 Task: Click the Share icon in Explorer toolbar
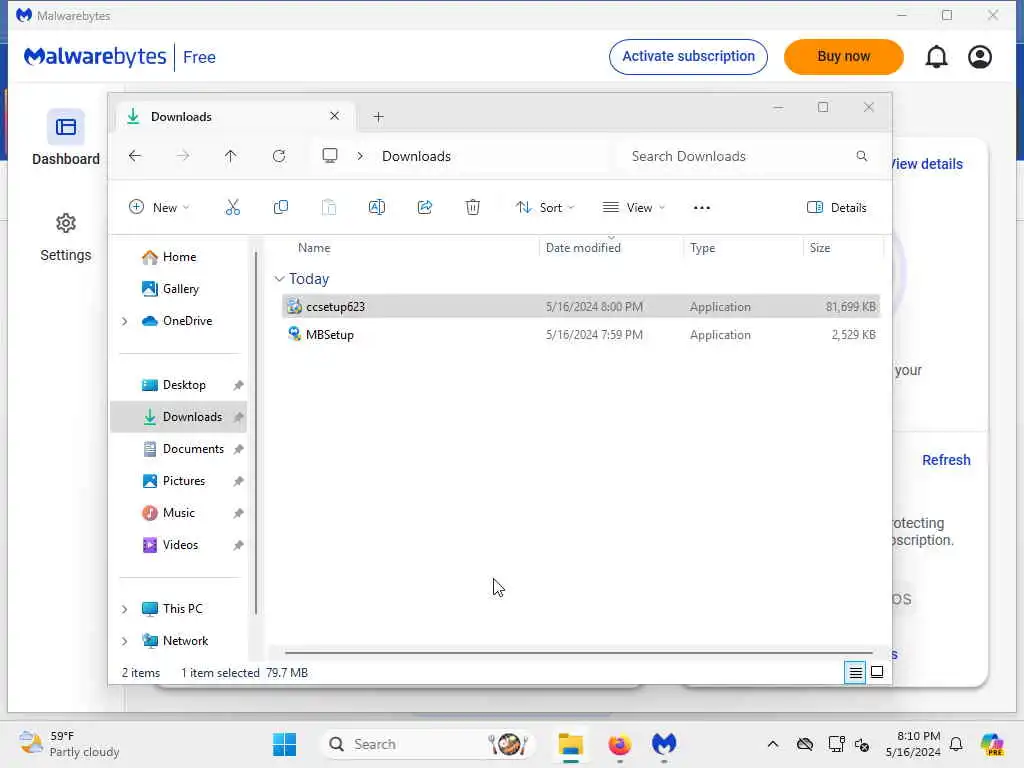point(424,208)
